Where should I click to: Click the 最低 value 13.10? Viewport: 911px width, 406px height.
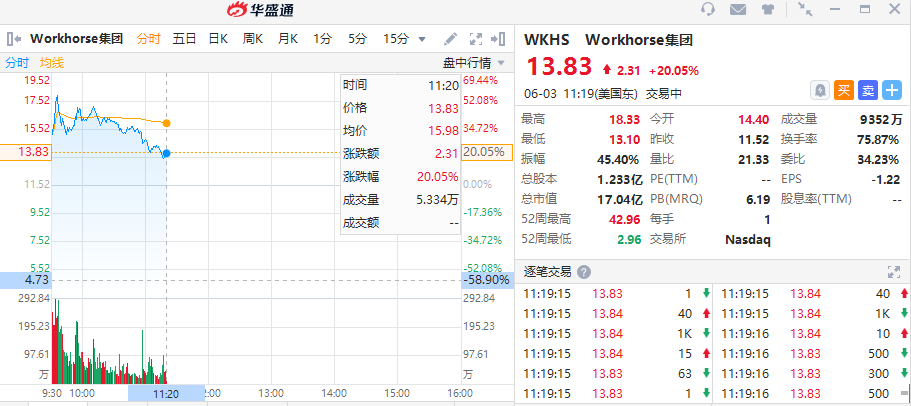tap(624, 139)
